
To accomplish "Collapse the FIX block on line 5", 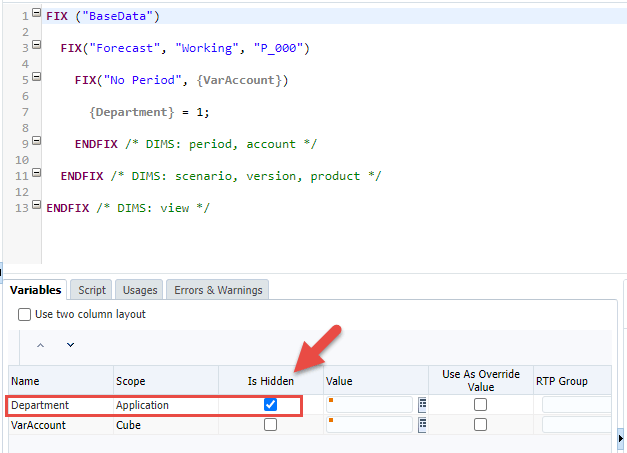I will click(x=37, y=75).
